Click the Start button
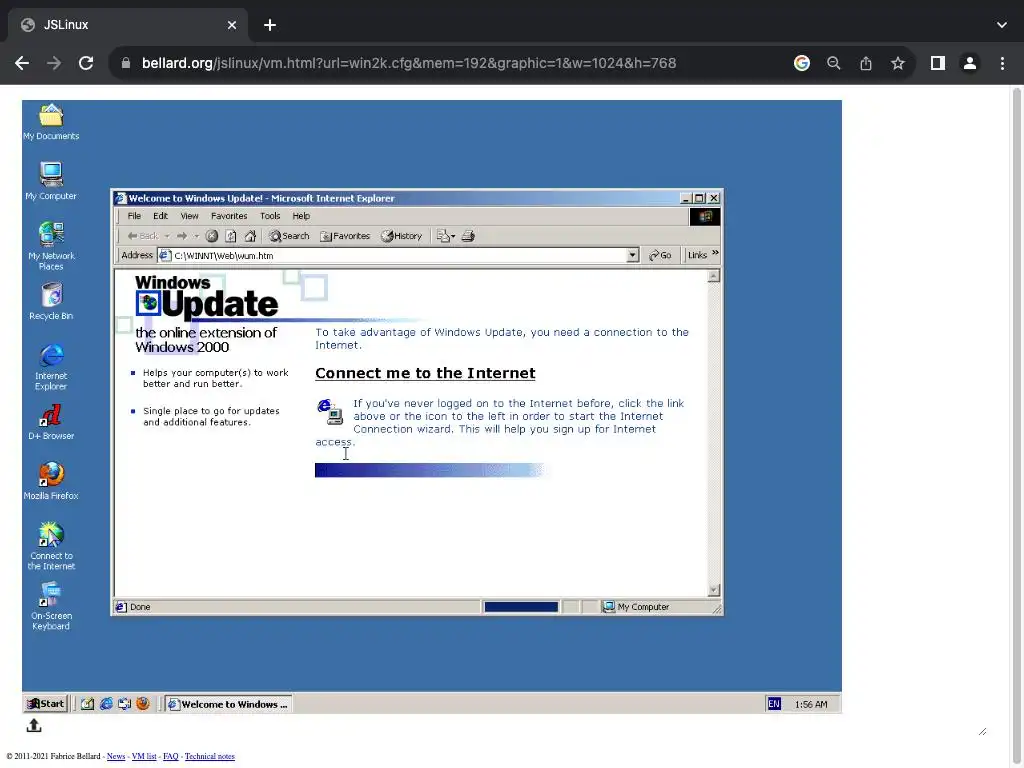 (x=45, y=703)
